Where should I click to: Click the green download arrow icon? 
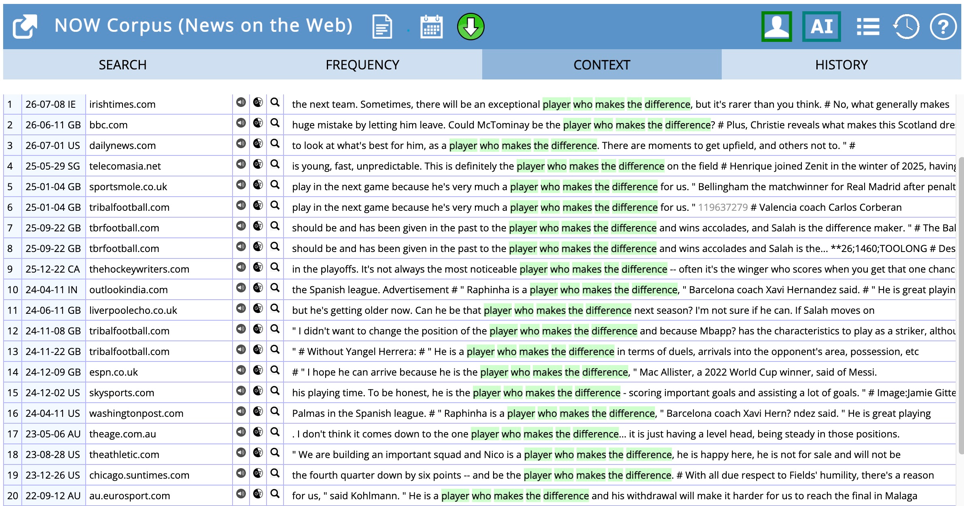(x=470, y=27)
